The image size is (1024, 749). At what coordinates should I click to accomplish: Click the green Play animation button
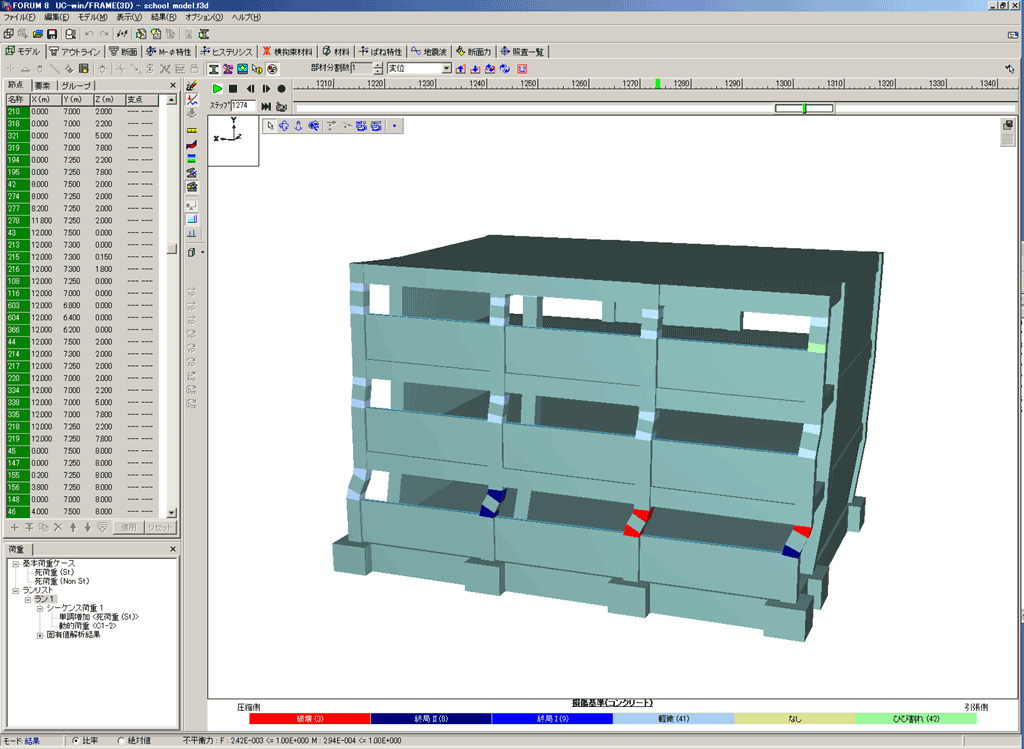coord(217,88)
